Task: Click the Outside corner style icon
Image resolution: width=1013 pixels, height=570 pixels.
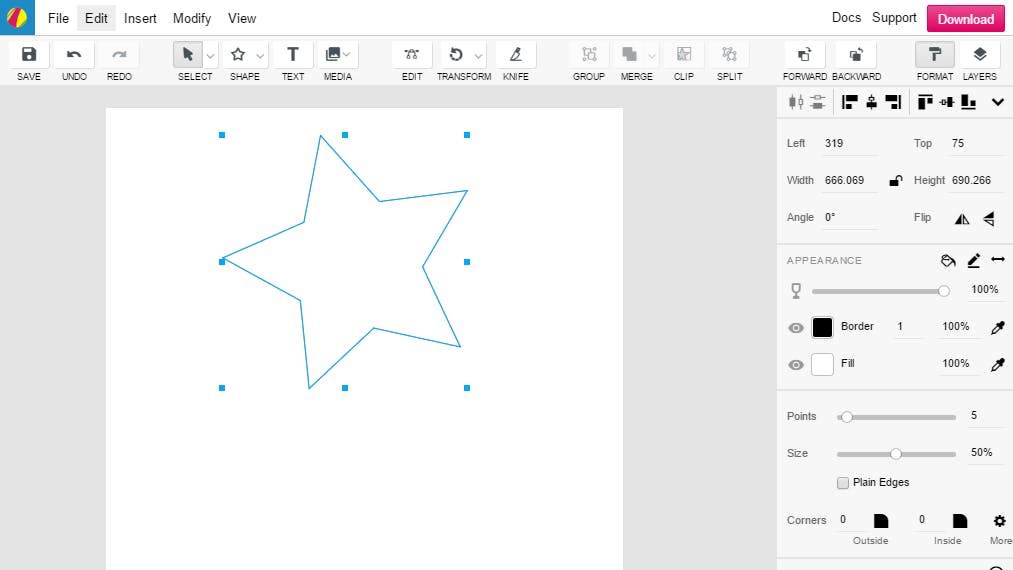Action: tap(881, 521)
